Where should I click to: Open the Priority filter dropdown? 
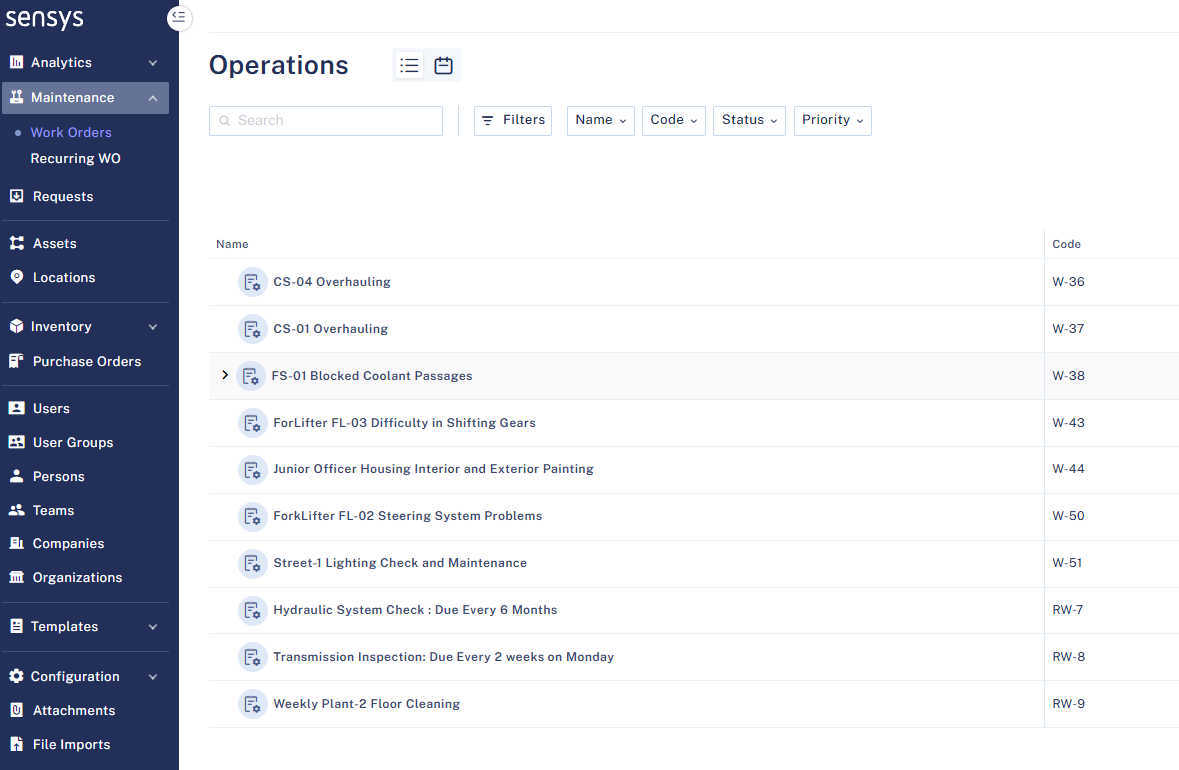pyautogui.click(x=832, y=120)
